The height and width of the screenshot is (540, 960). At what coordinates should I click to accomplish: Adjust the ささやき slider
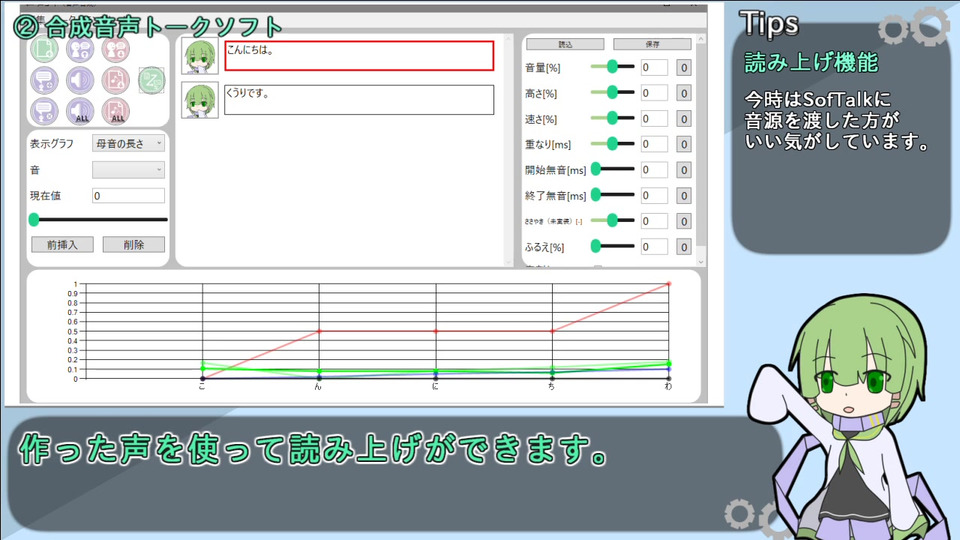(612, 220)
